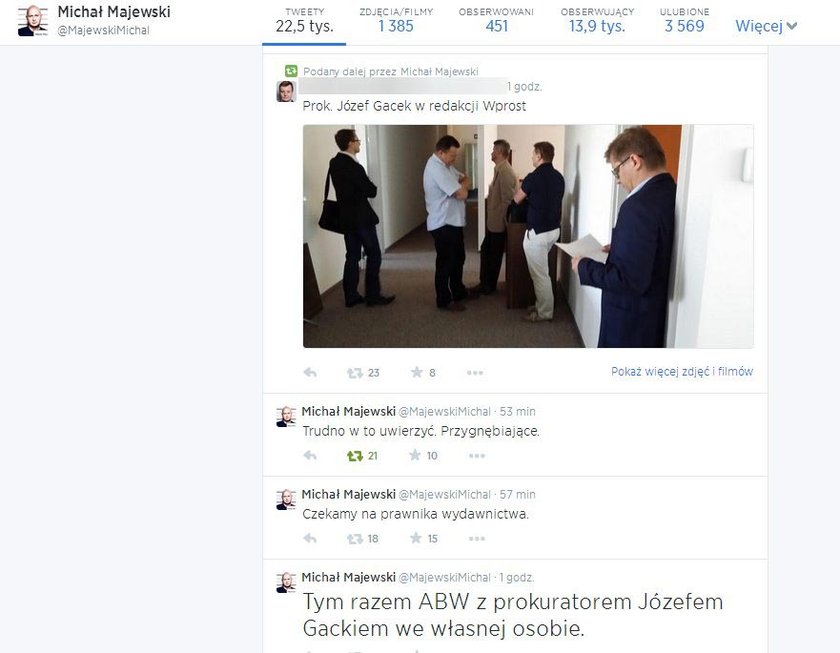Favorite 'Czekamy na prawnika wydawnictwa' tweet
This screenshot has height=653, width=840.
point(416,538)
